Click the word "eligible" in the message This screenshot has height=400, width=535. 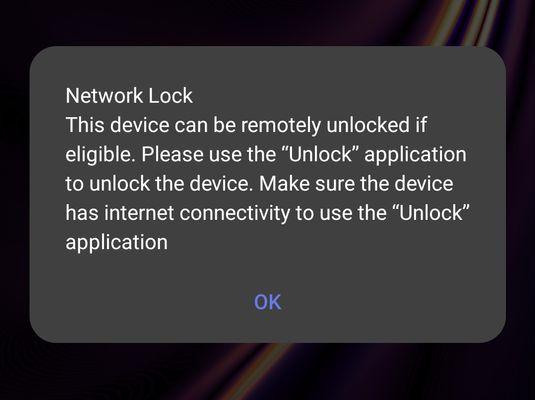pos(99,155)
